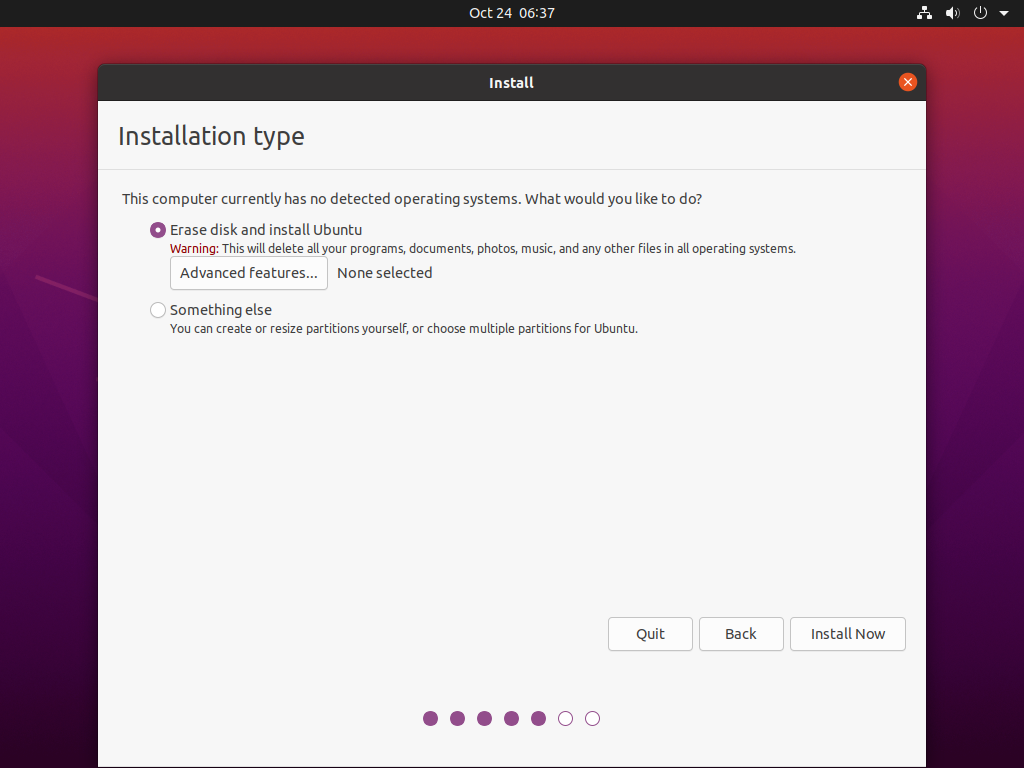Open the clock menu showing Oct 24
This screenshot has width=1024, height=768.
(512, 13)
